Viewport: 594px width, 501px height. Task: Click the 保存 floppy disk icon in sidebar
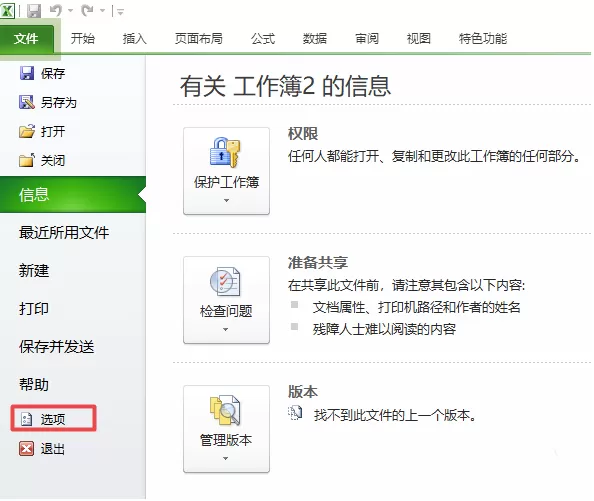coord(27,73)
